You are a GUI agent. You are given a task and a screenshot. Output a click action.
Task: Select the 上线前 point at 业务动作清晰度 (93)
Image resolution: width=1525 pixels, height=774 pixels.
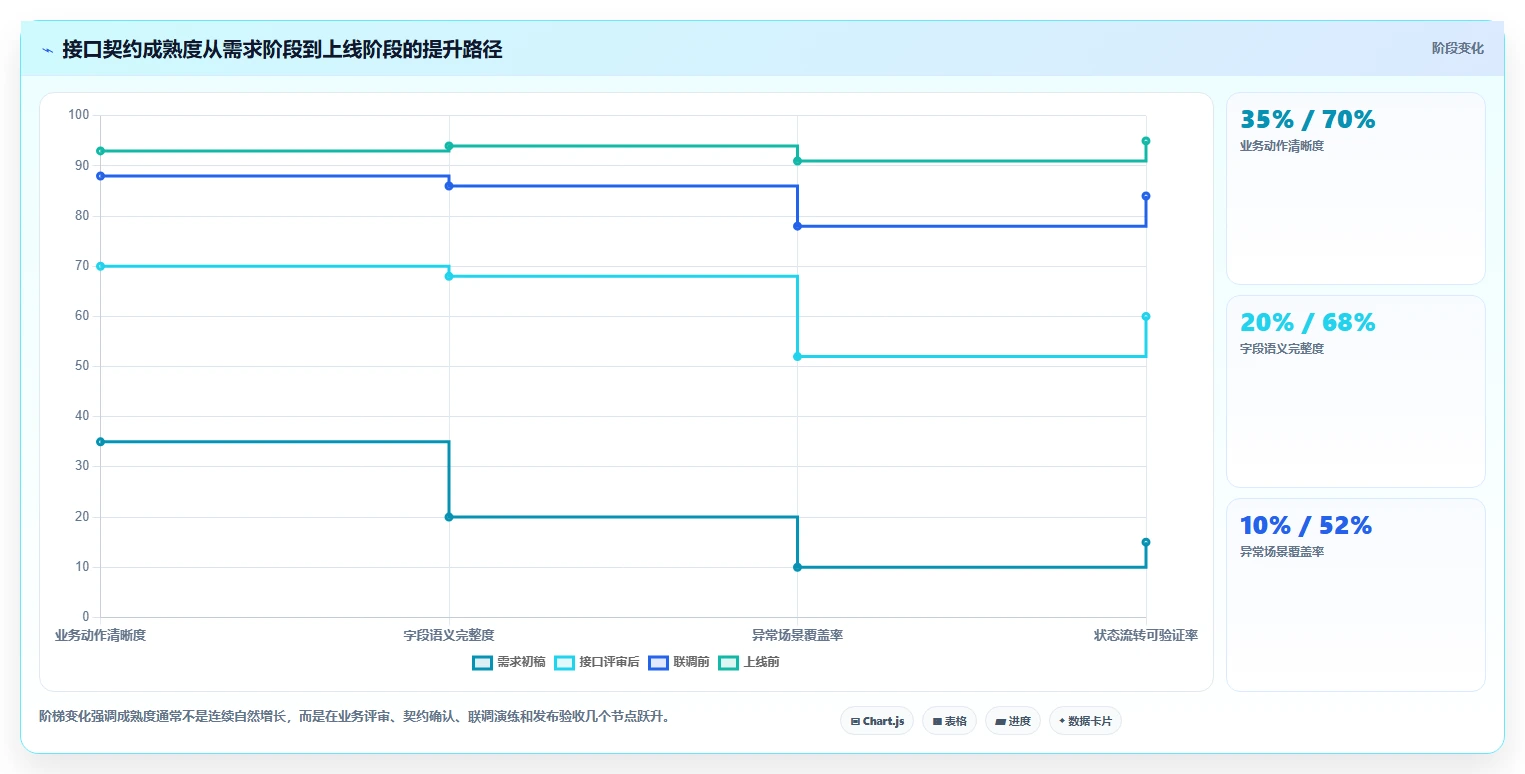point(100,151)
